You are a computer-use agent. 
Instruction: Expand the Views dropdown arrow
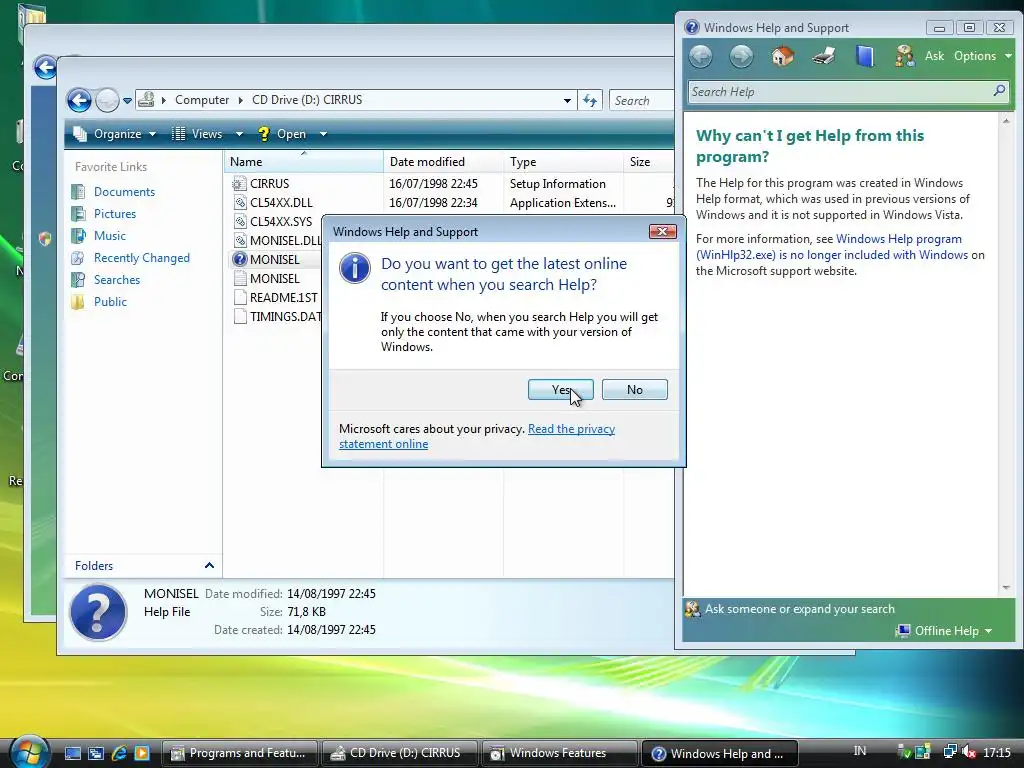click(239, 134)
